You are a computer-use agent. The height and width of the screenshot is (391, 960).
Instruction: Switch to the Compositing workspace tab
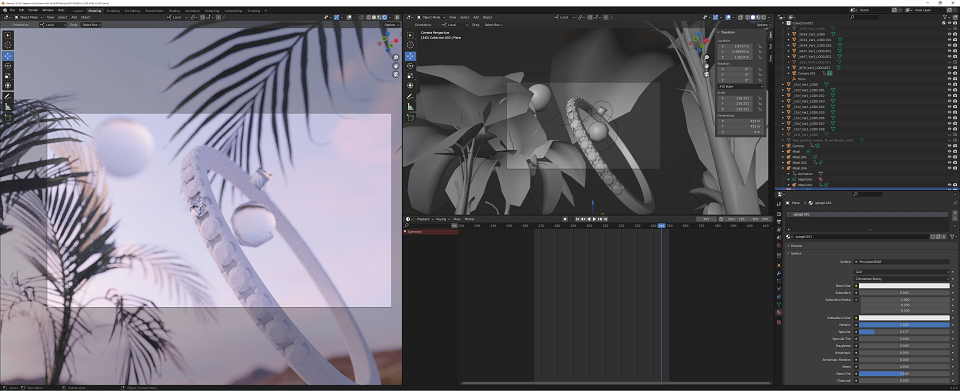click(x=233, y=10)
